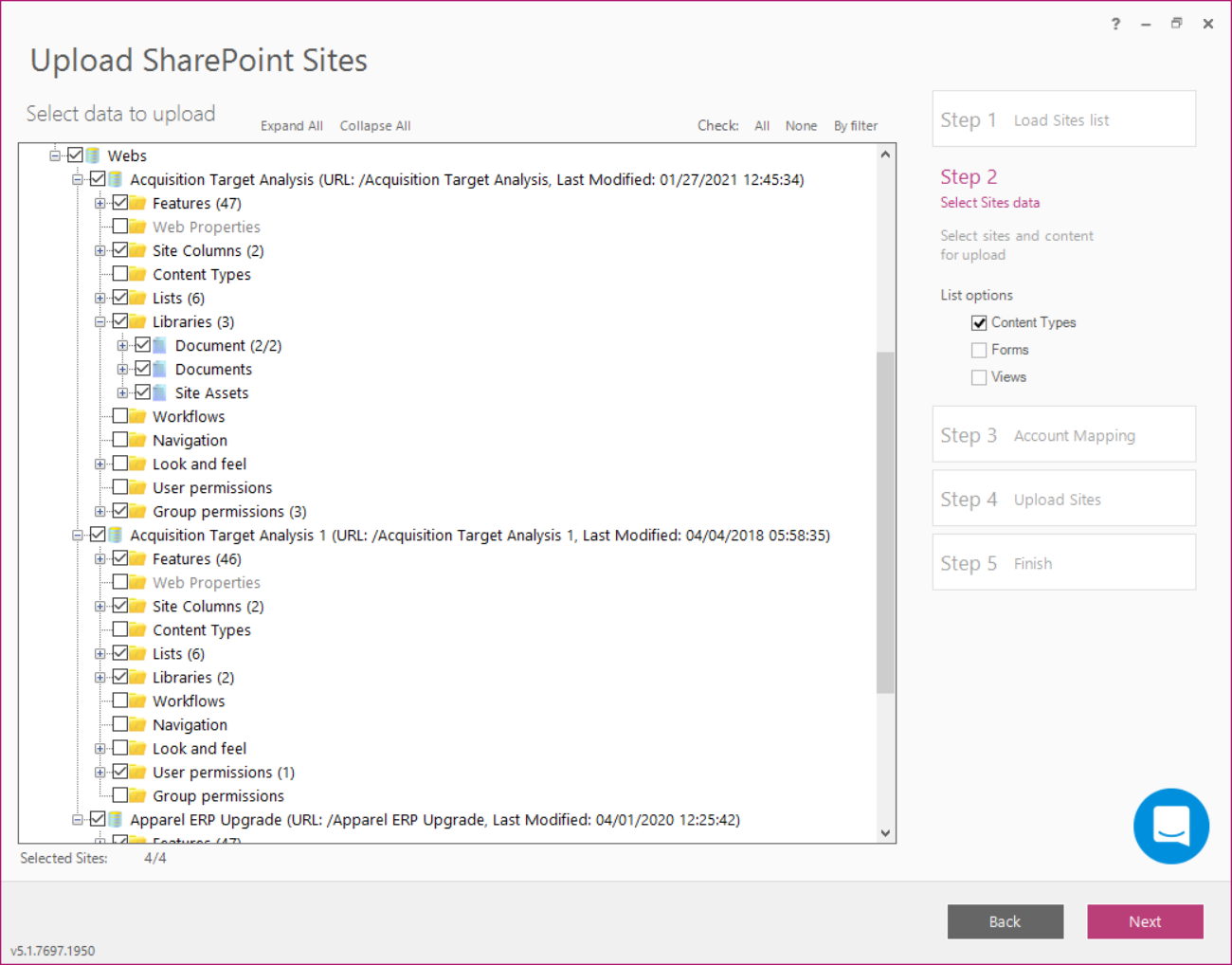Enable the Views list option
The image size is (1232, 965).
tap(979, 377)
